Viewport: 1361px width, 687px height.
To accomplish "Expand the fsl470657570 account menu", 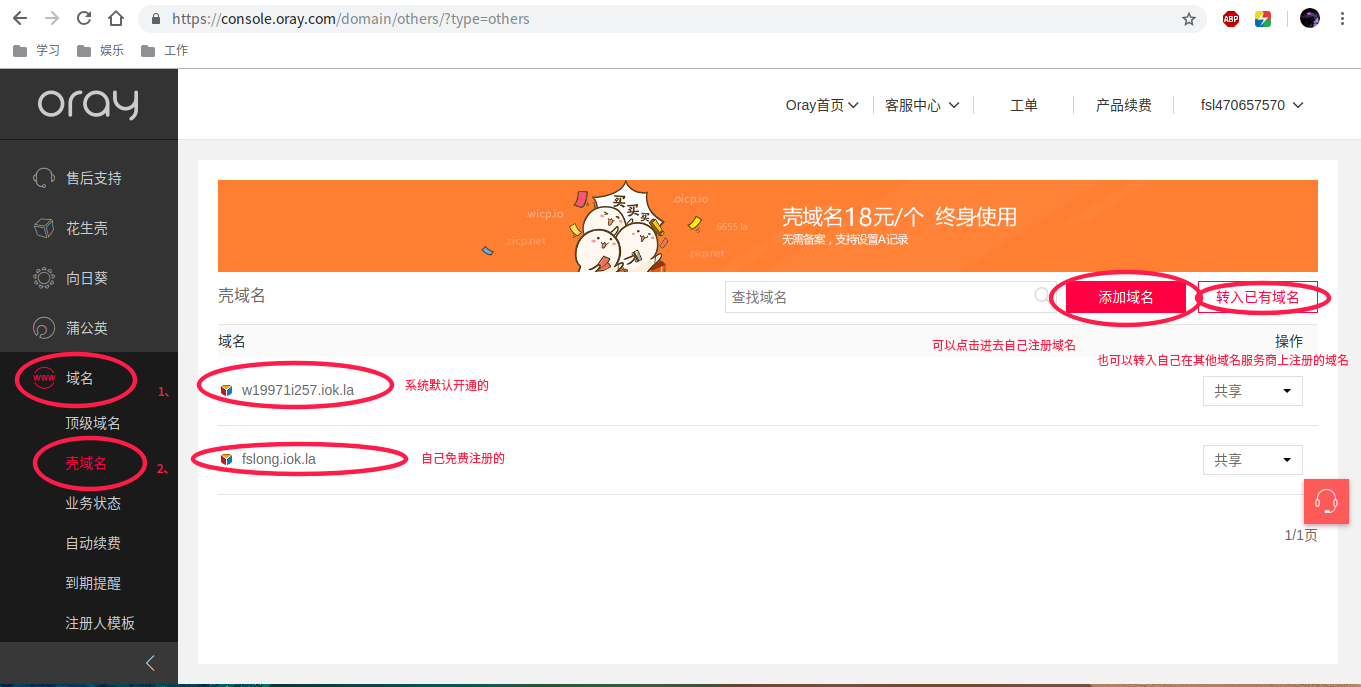I will pos(1252,105).
